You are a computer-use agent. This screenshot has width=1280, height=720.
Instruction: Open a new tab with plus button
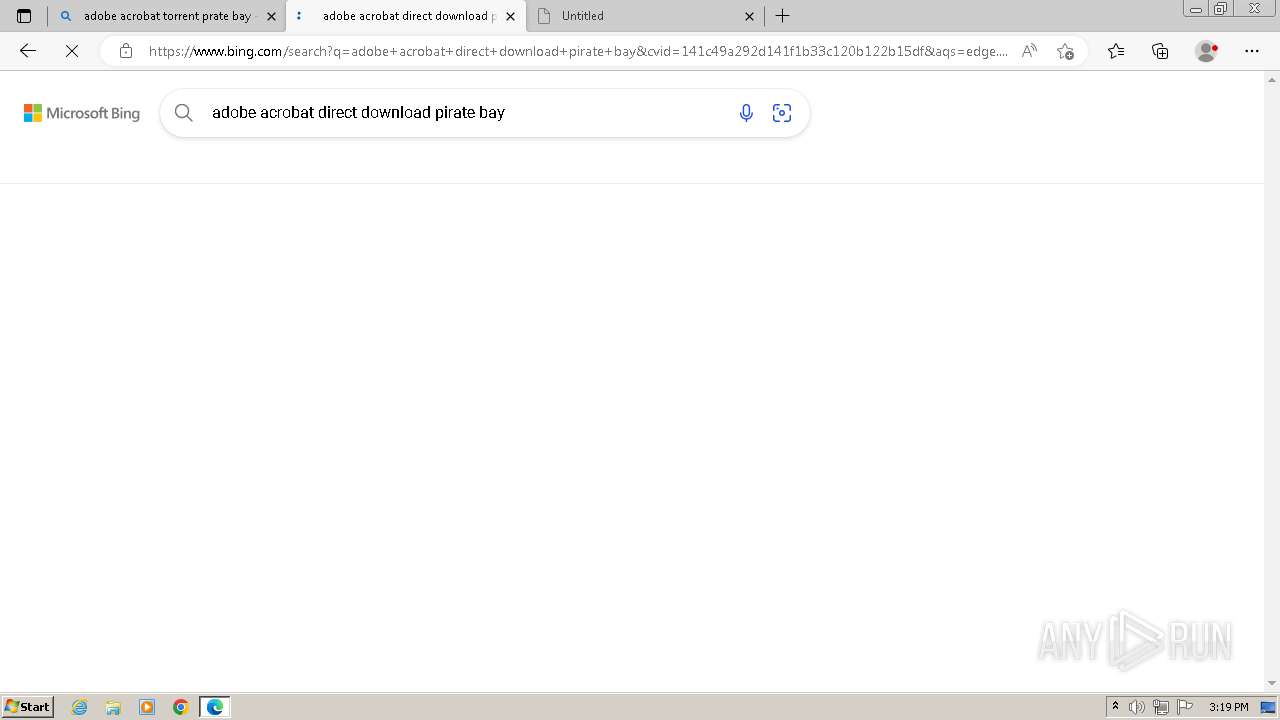tap(783, 16)
